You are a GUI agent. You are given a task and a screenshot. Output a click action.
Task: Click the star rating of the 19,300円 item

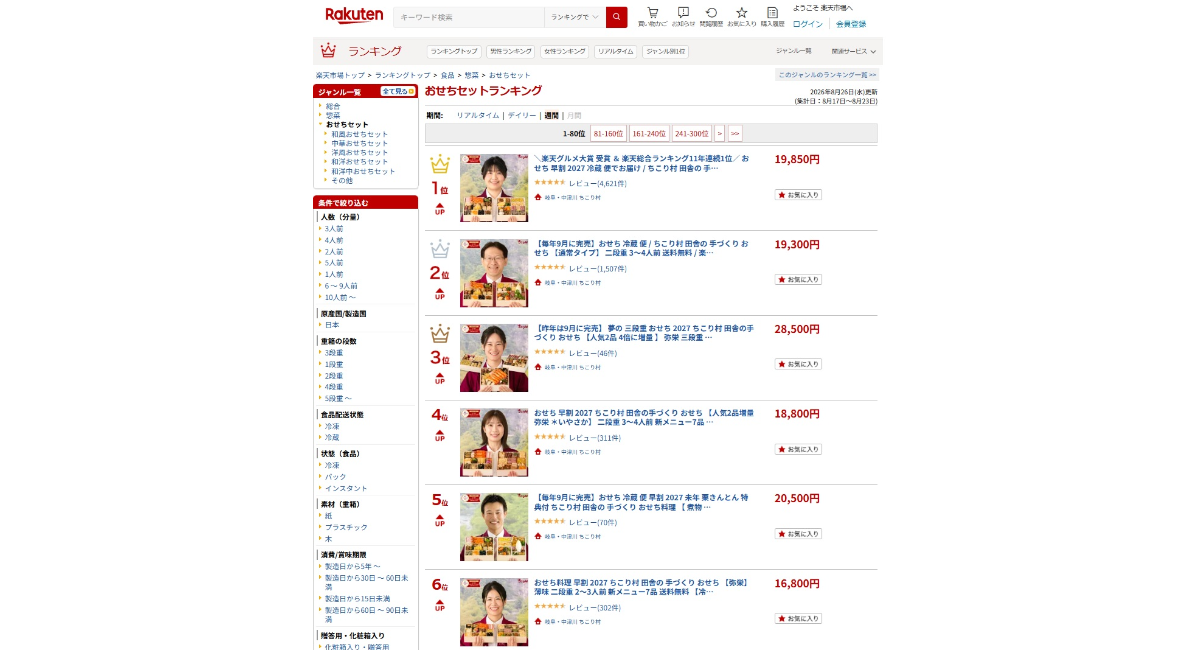549,267
